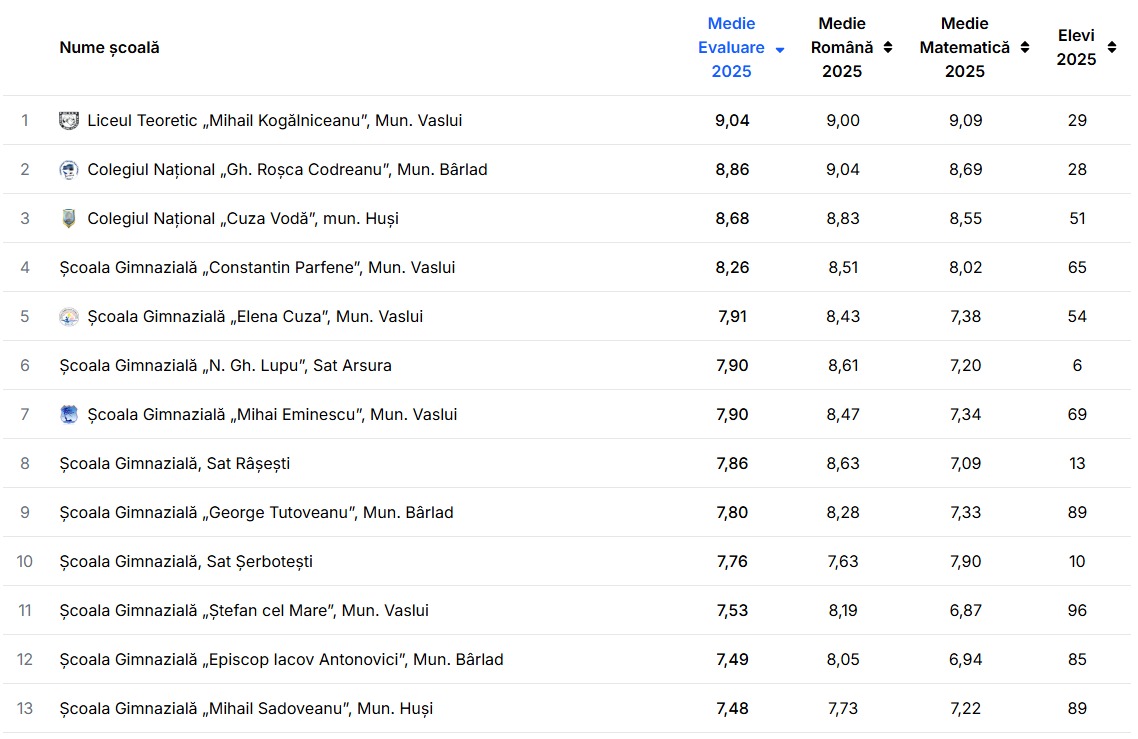The width and height of the screenshot is (1138, 739).
Task: Open Școala Gimnazială, Sat Șerbotești entry
Action: pos(186,562)
